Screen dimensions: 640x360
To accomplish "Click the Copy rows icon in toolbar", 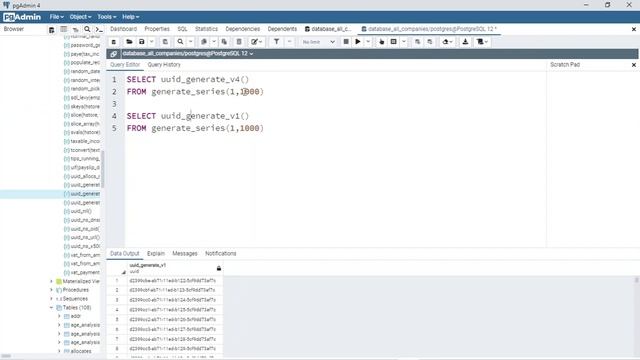I will [204, 42].
